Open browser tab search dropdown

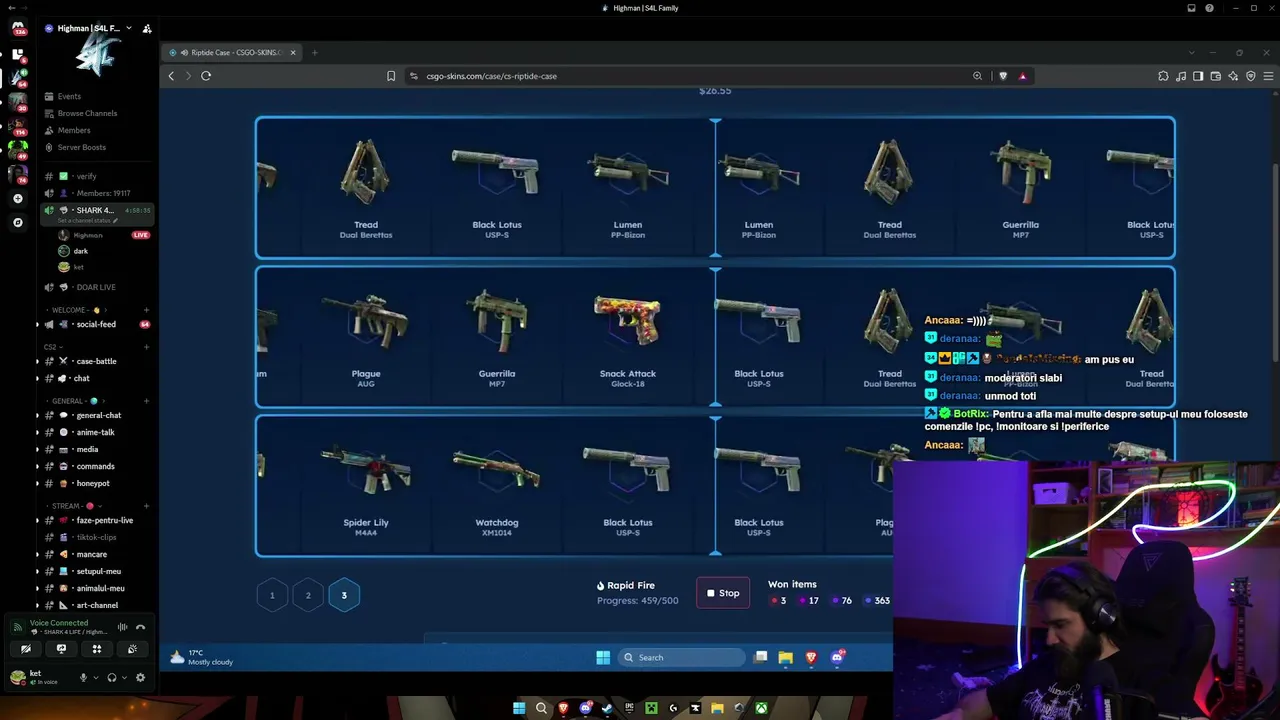[x=1191, y=52]
